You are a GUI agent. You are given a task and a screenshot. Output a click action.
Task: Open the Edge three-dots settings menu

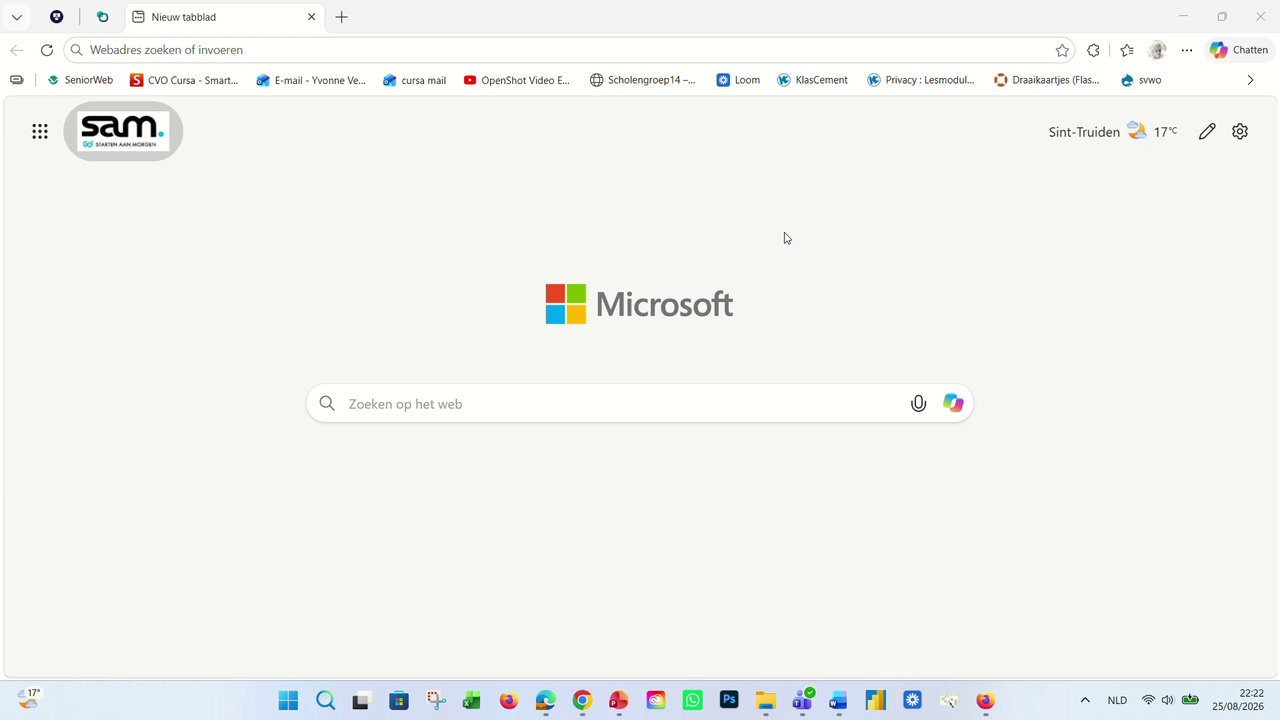pyautogui.click(x=1187, y=50)
